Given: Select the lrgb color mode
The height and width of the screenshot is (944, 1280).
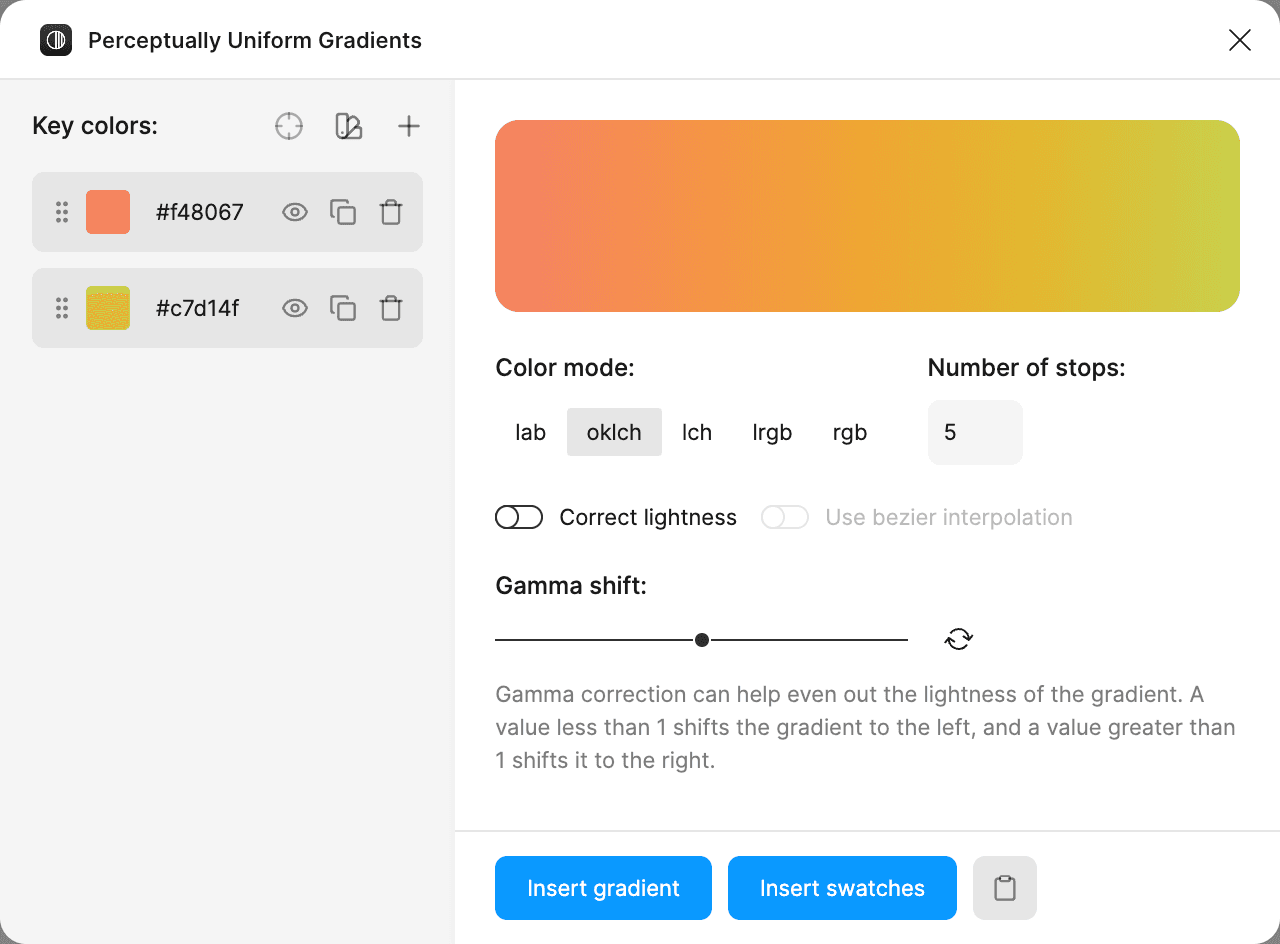Looking at the screenshot, I should (772, 432).
